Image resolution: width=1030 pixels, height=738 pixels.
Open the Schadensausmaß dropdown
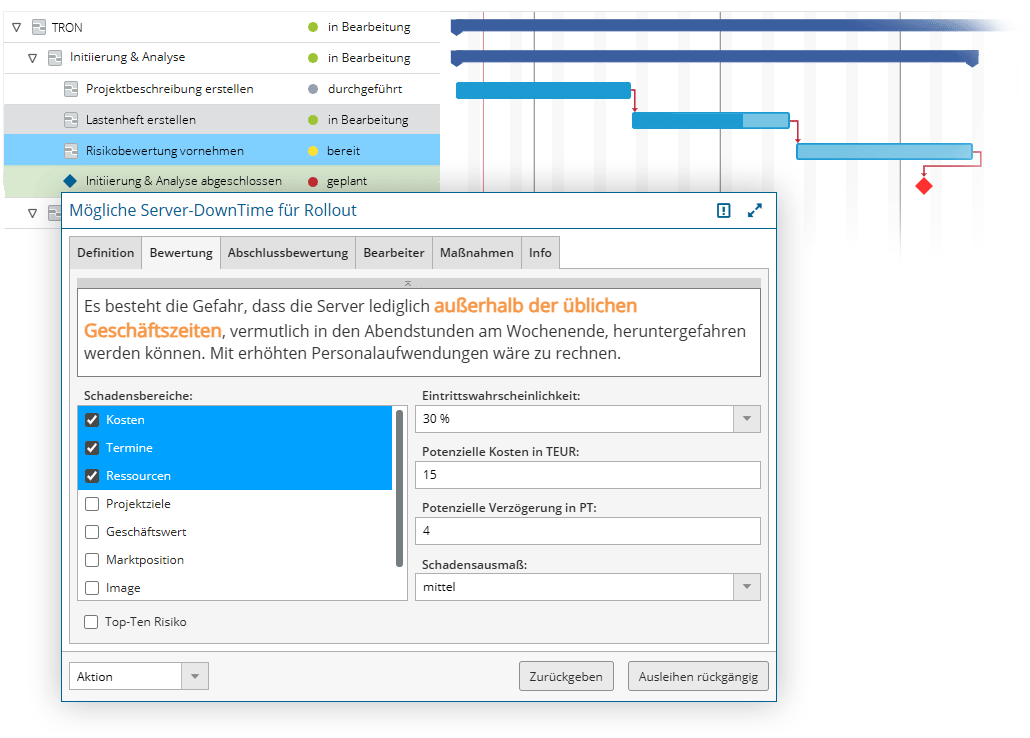(746, 587)
